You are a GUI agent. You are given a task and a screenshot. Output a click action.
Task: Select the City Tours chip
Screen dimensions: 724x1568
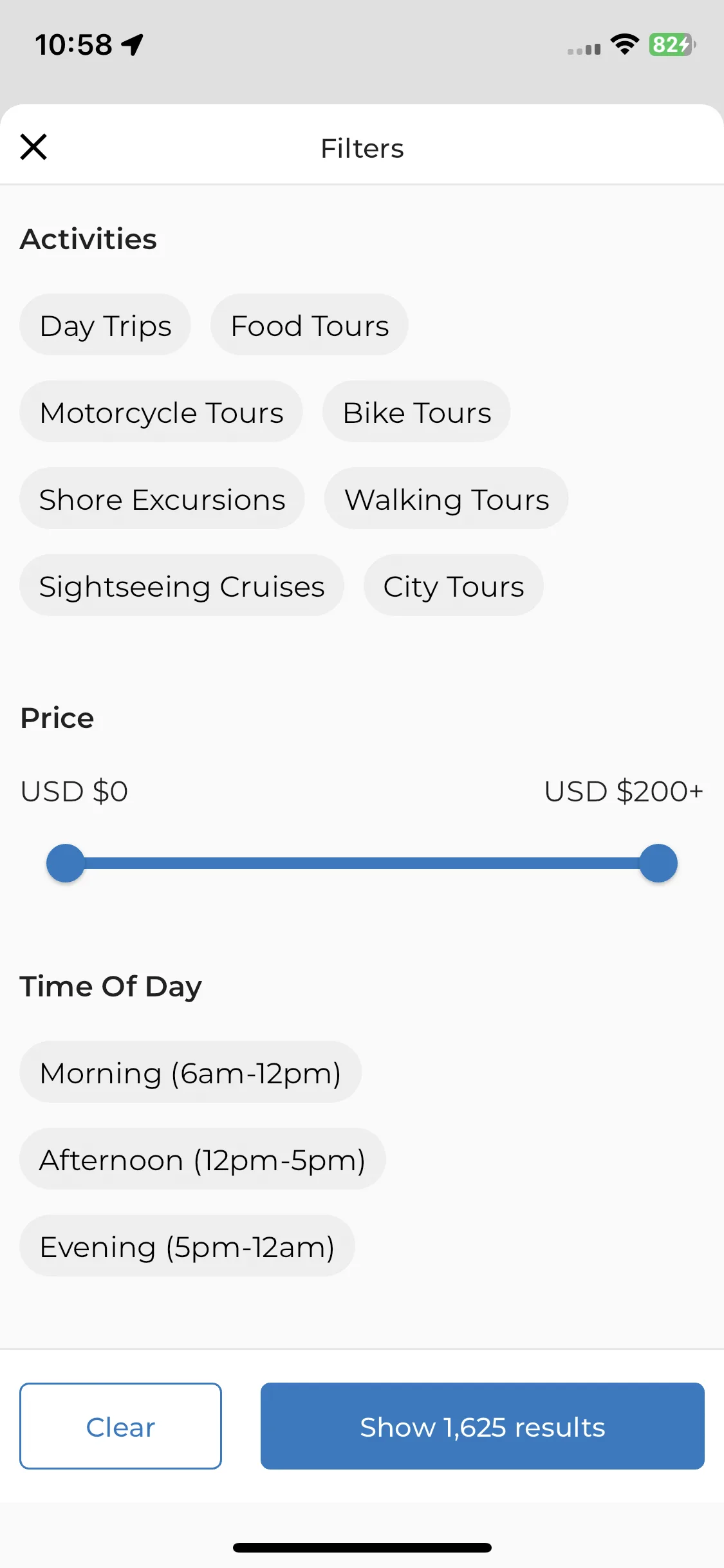(x=454, y=585)
